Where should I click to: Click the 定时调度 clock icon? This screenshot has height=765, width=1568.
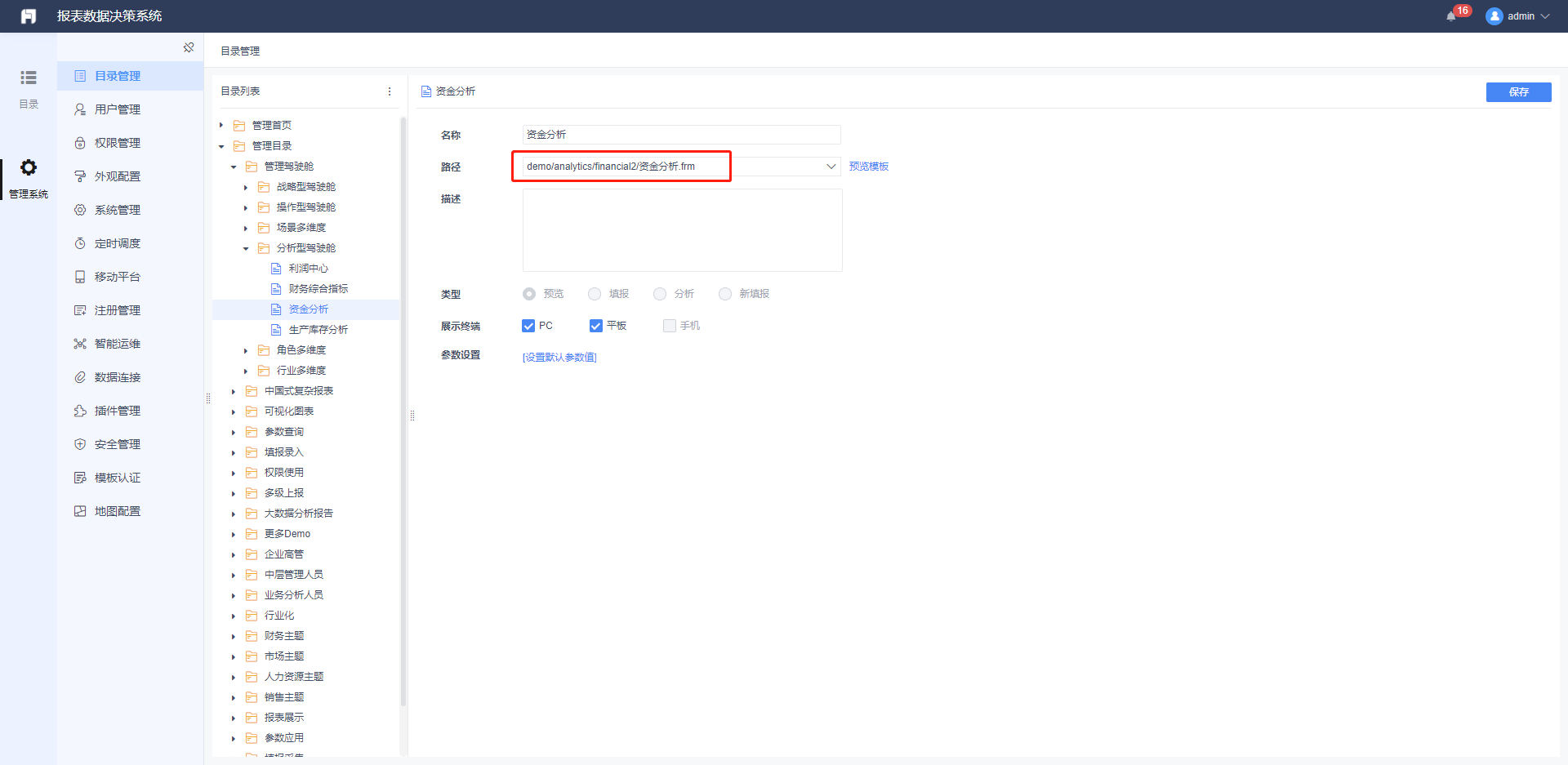tap(80, 243)
